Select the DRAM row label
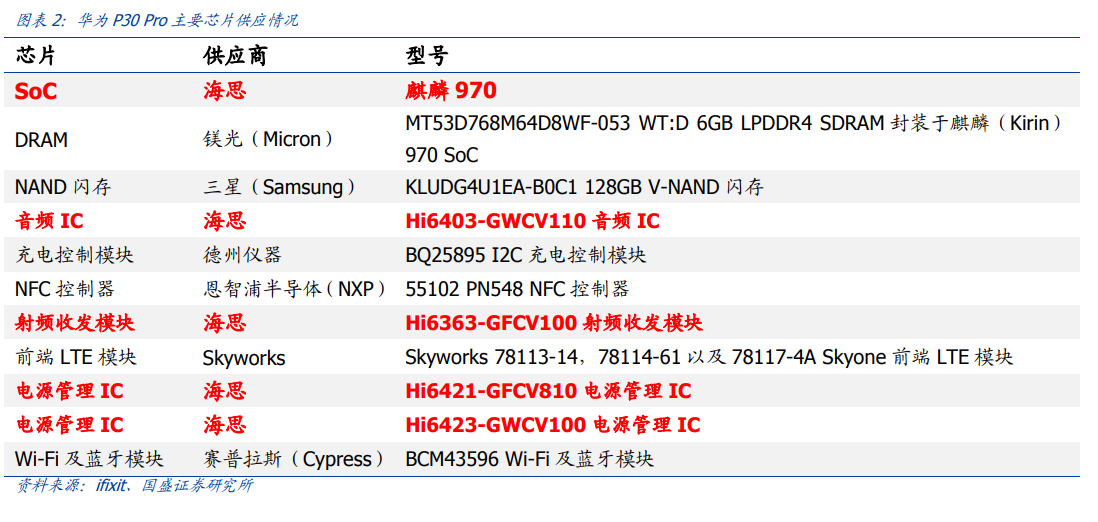The height and width of the screenshot is (522, 1098). pyautogui.click(x=41, y=140)
